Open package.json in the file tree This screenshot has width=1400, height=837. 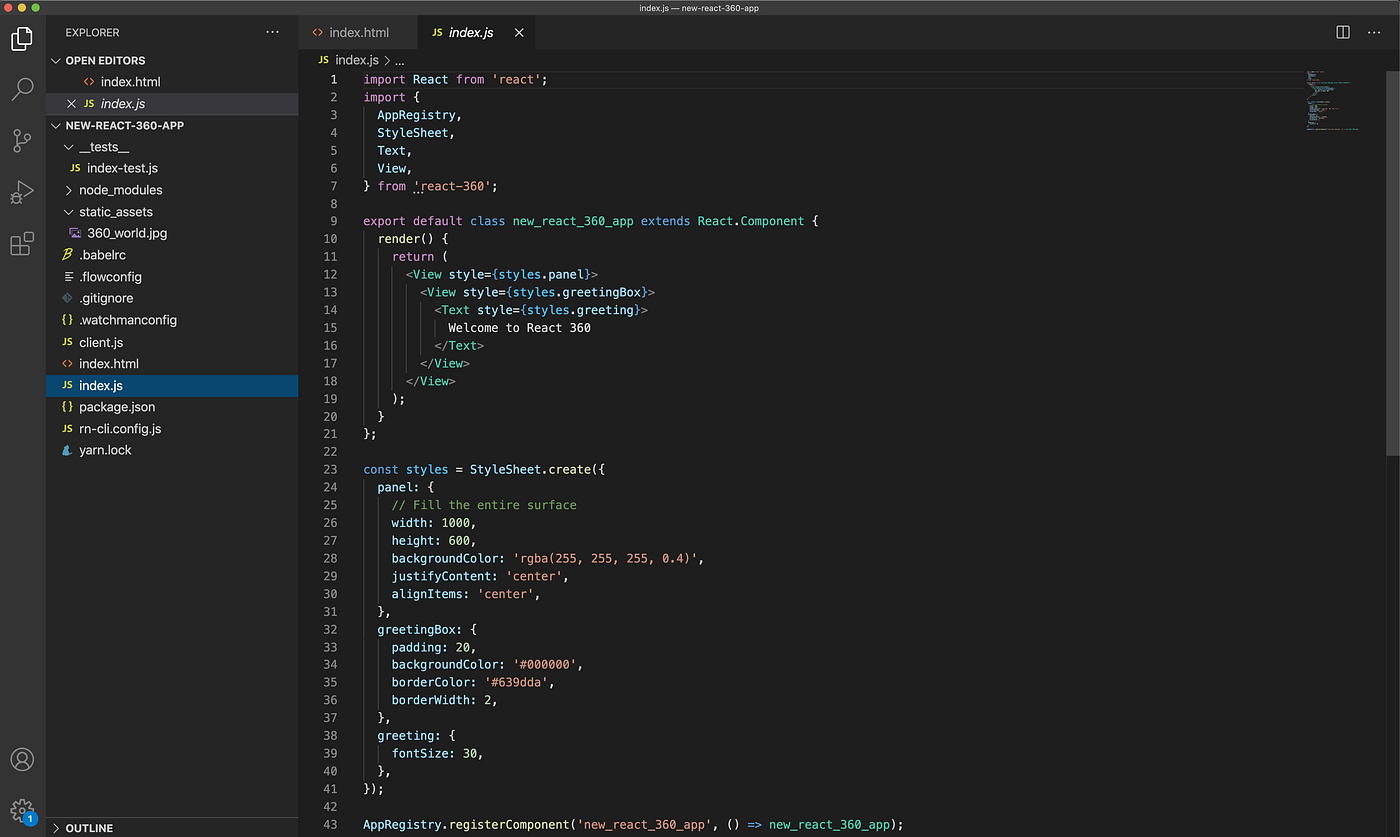coord(116,407)
